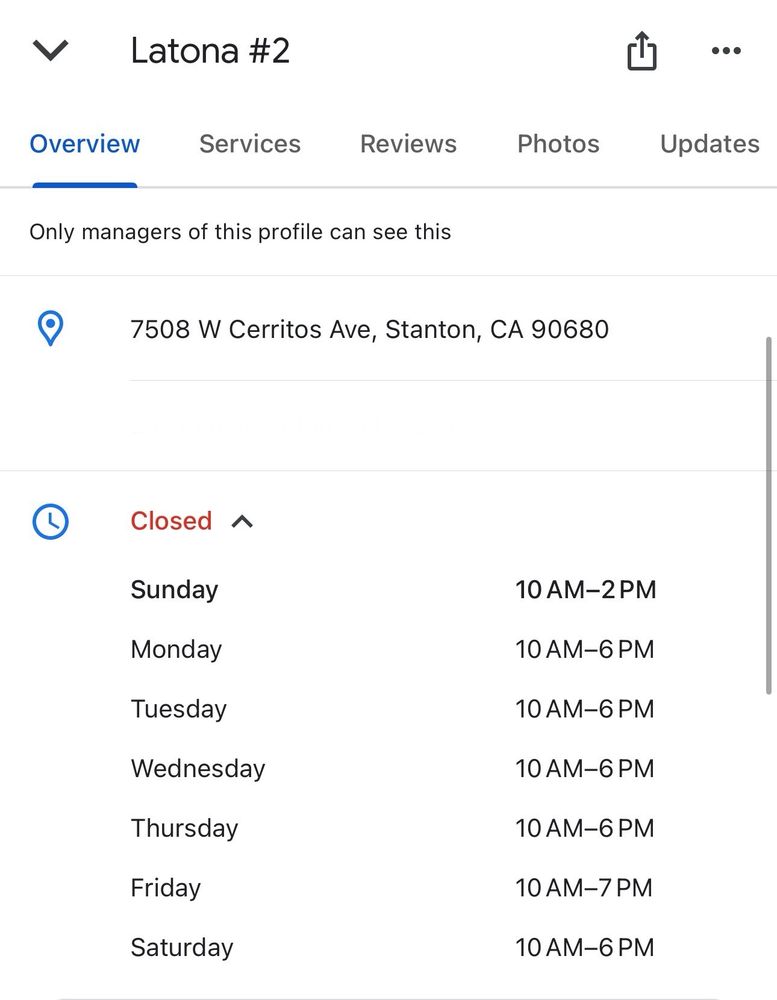Viewport: 777px width, 1000px height.
Task: Select Monday 10 AM–6 PM hours
Action: coord(584,650)
